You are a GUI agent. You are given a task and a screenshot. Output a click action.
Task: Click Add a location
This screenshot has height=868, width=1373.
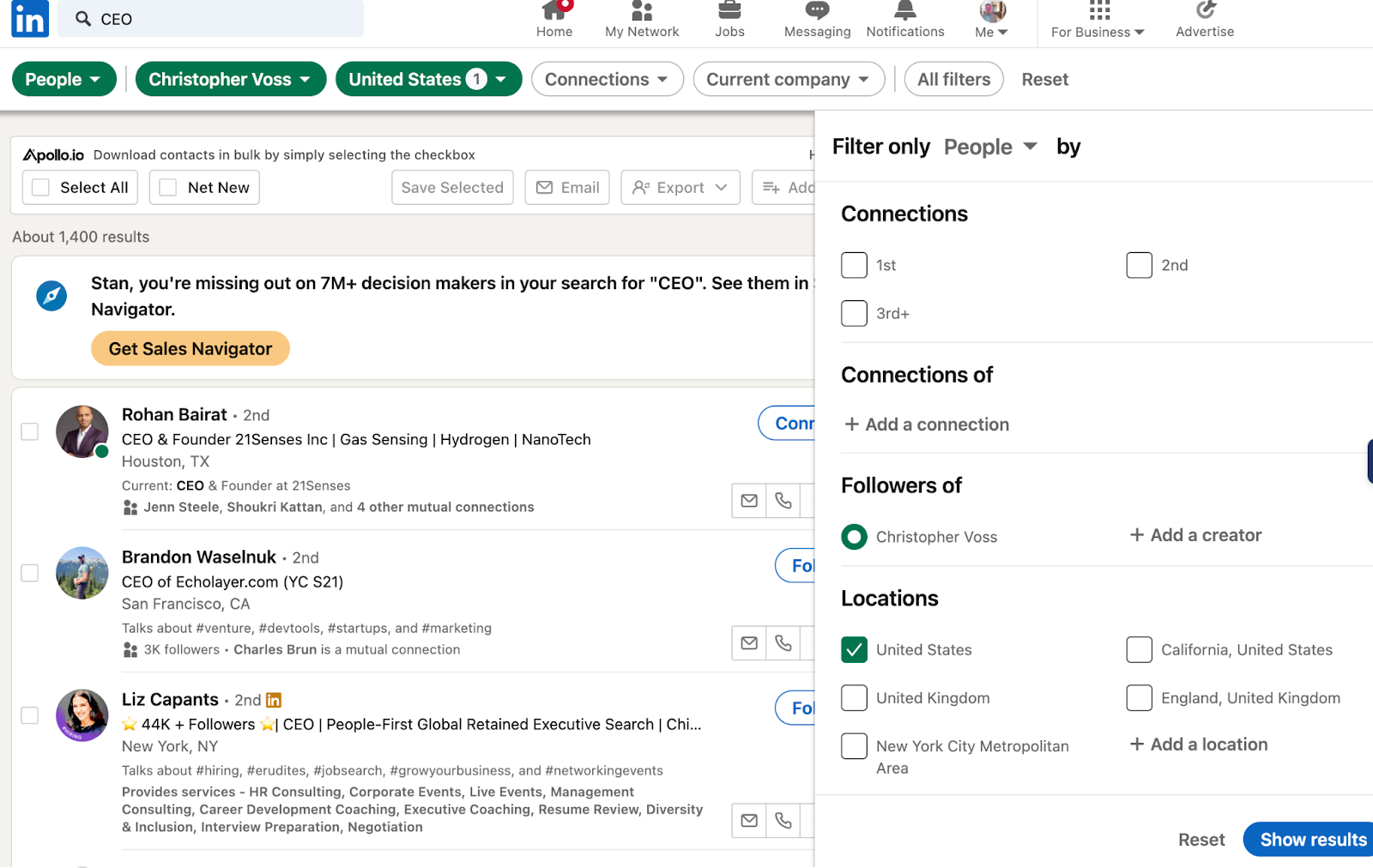(1199, 744)
